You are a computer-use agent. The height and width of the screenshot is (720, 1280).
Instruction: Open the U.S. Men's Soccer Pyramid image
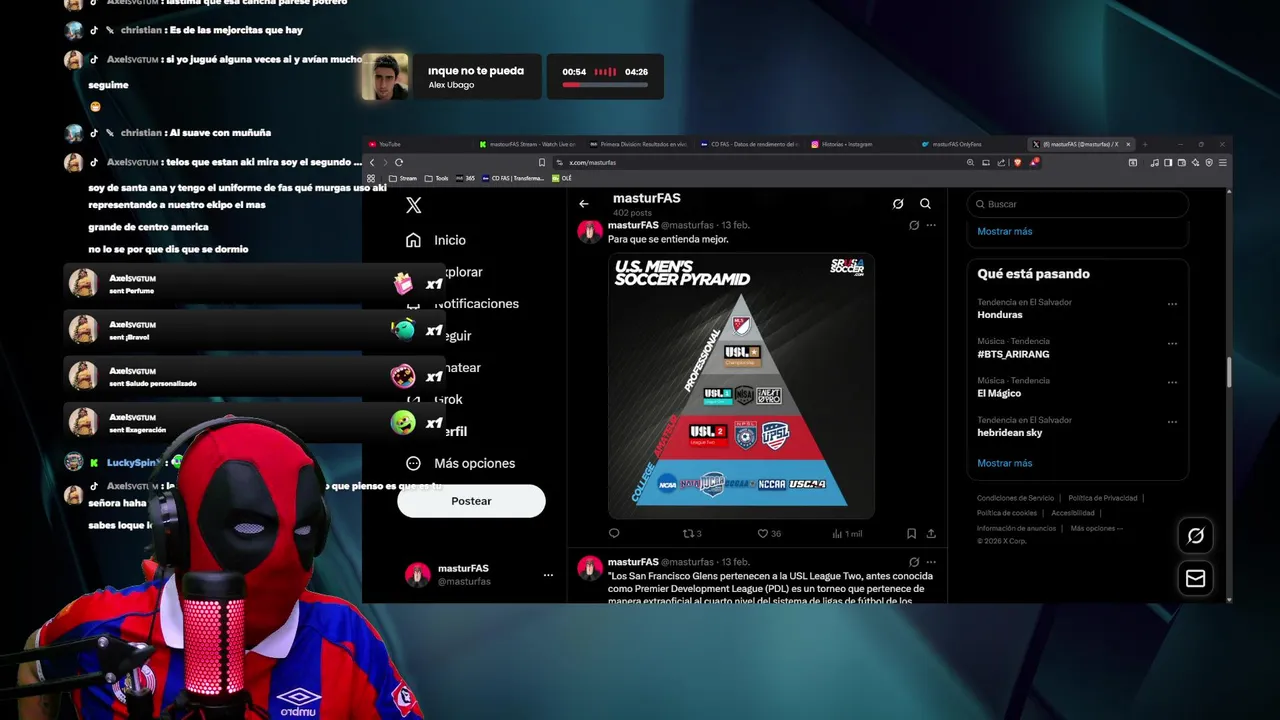point(741,386)
